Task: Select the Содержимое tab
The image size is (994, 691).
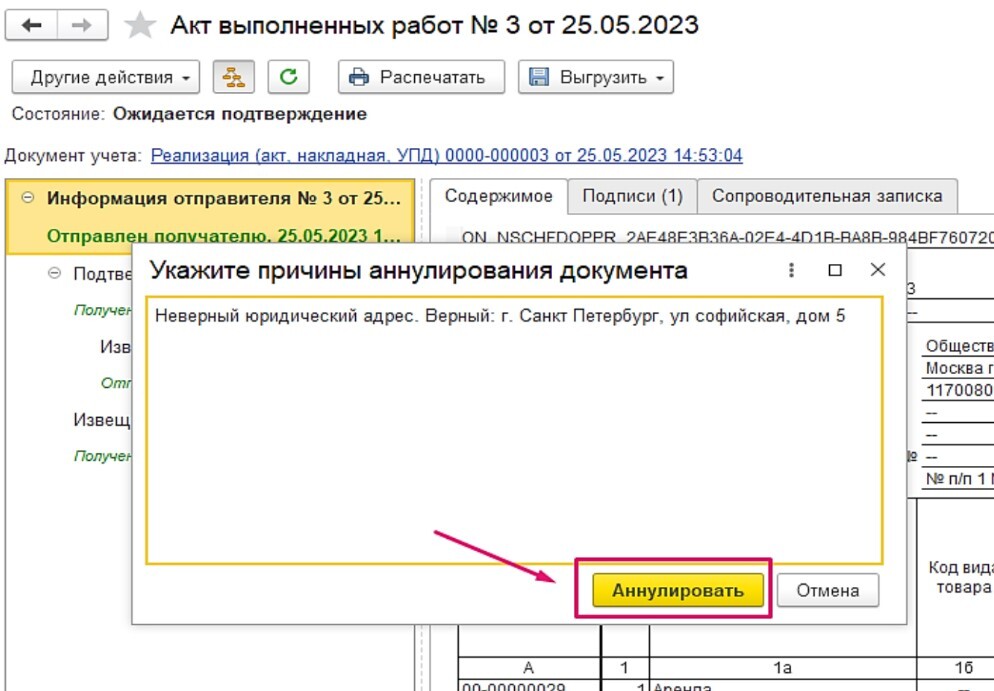Action: (498, 196)
